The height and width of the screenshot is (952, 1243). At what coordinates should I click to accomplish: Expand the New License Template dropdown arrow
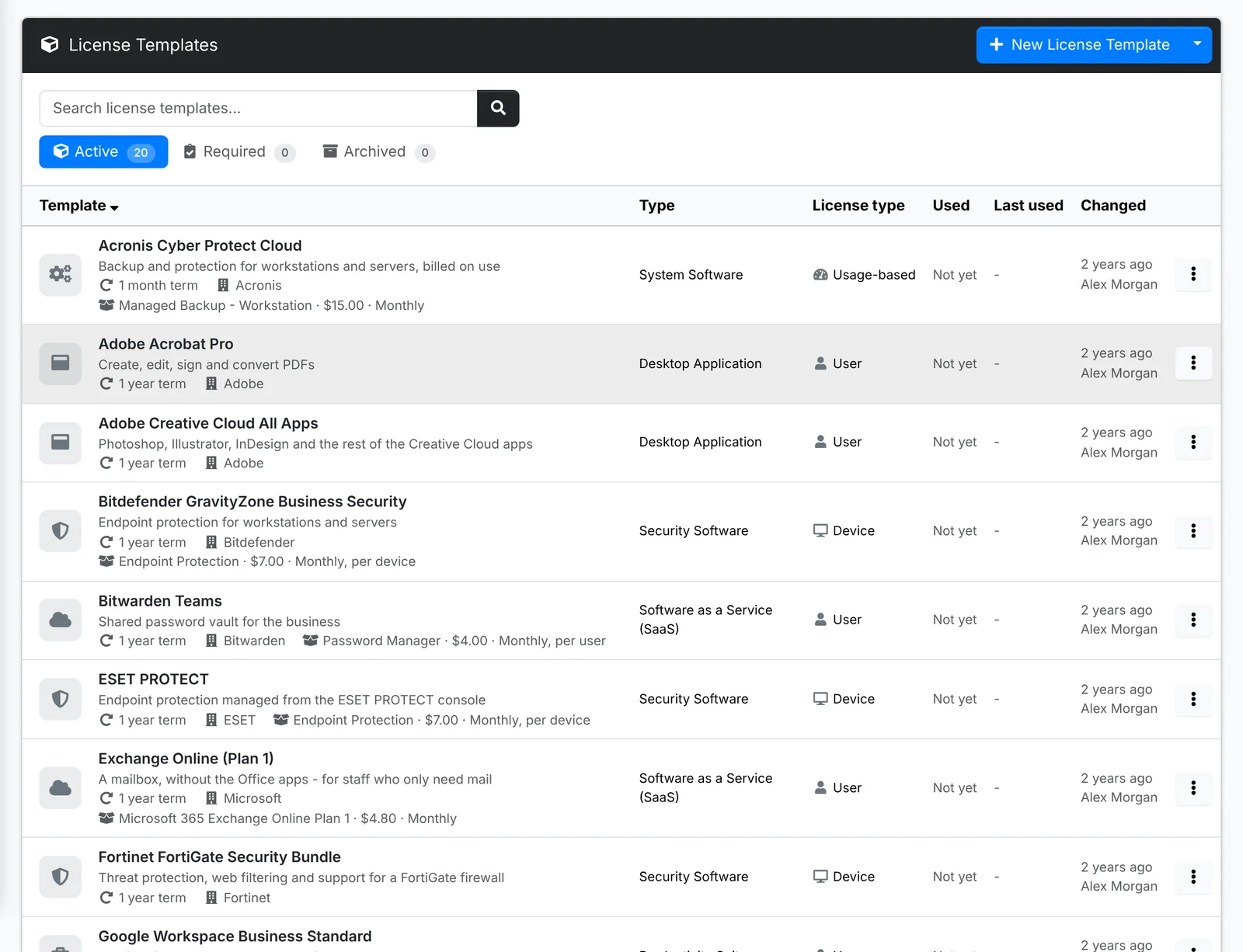click(x=1197, y=44)
